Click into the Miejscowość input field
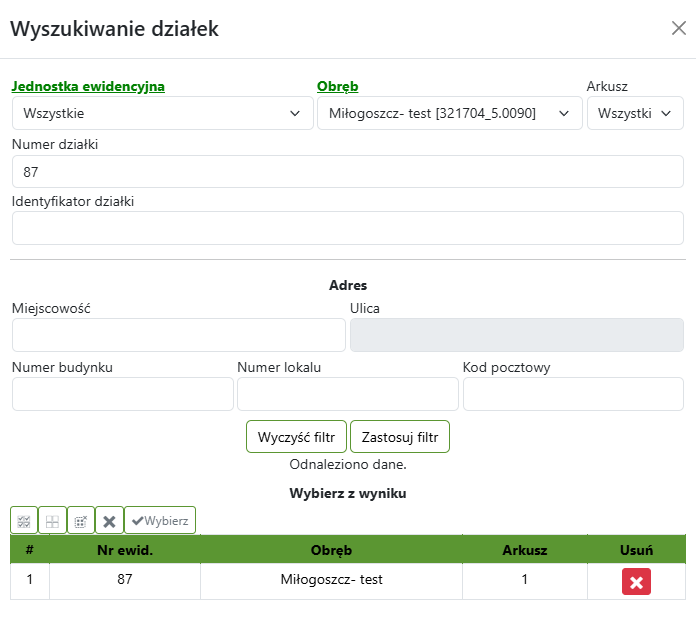696x621 pixels. coord(178,335)
